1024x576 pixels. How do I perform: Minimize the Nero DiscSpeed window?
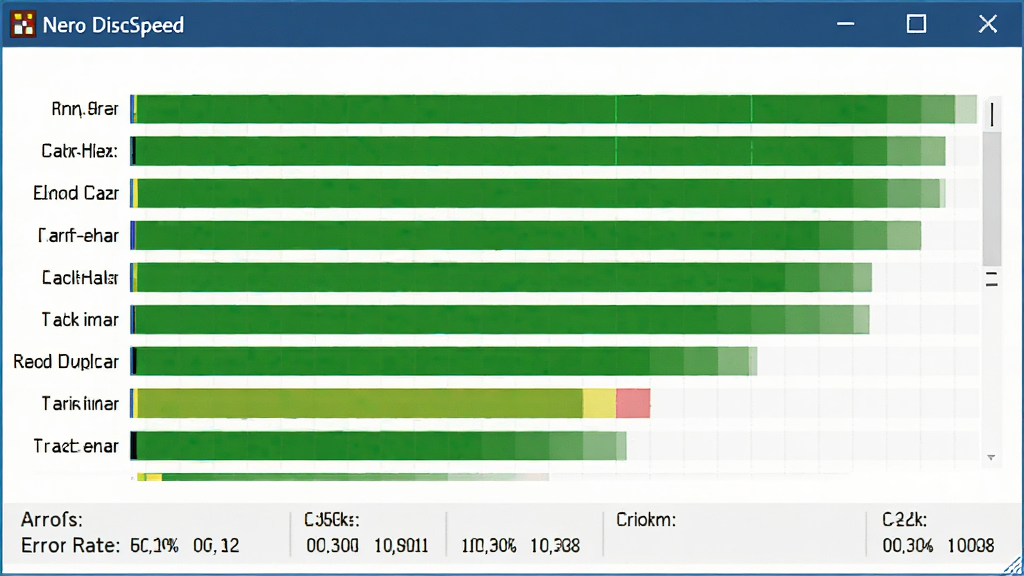tap(846, 24)
